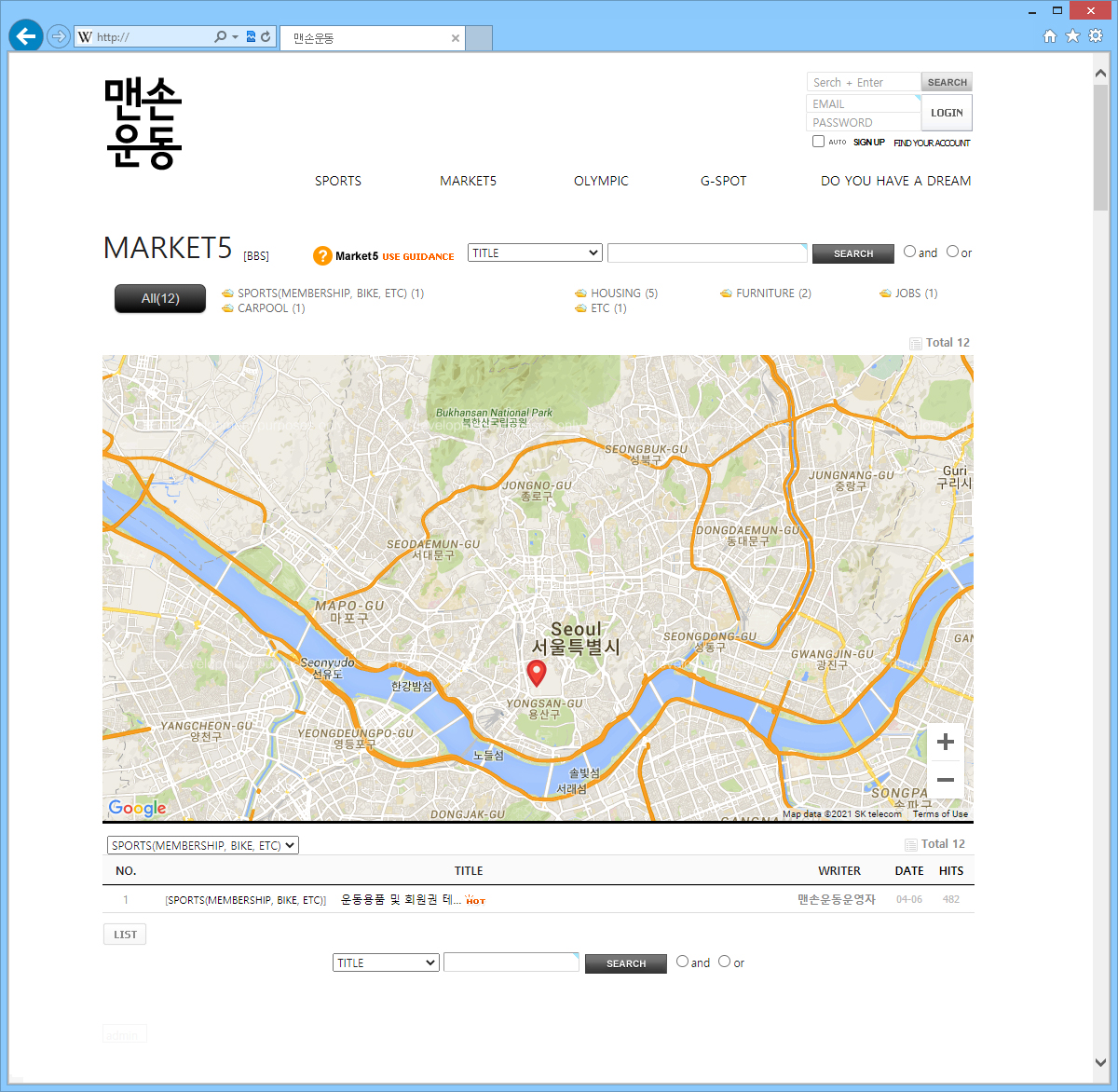Expand the bottom TITLE search dropdown
The width and height of the screenshot is (1118, 1092).
[x=386, y=962]
